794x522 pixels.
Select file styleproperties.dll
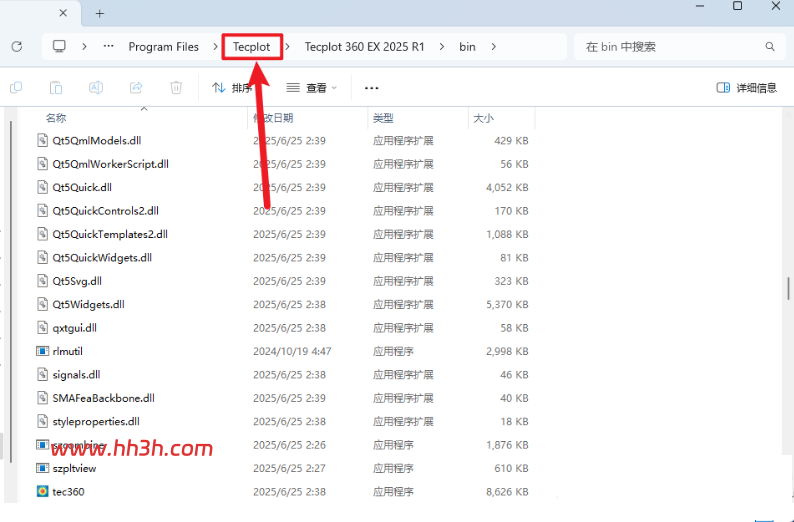(x=96, y=421)
